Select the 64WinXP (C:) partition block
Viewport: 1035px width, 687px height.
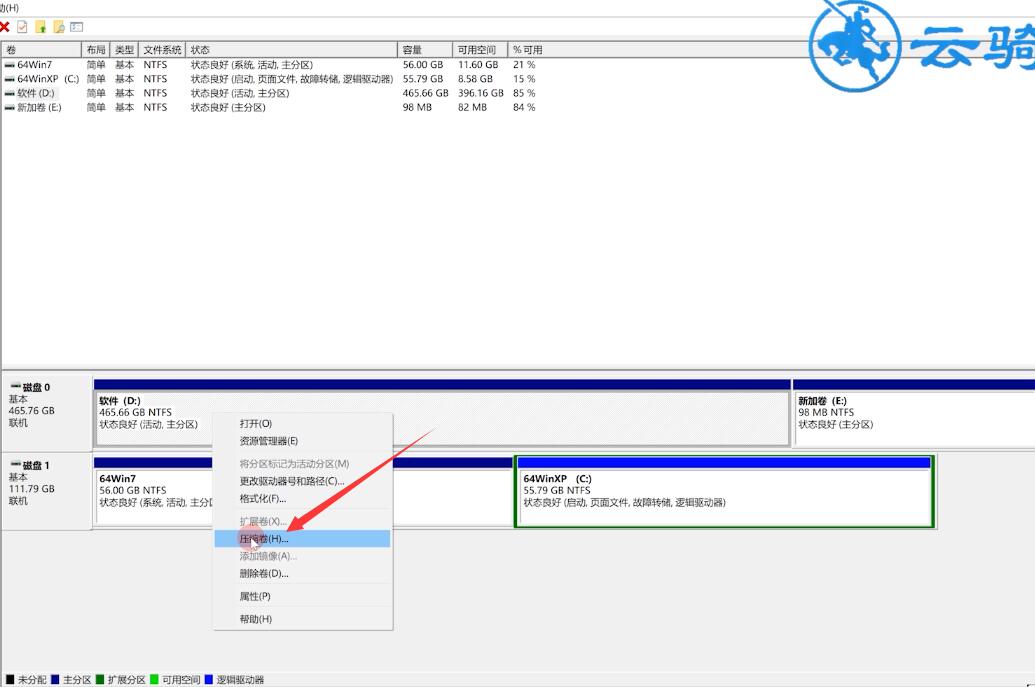coord(725,492)
